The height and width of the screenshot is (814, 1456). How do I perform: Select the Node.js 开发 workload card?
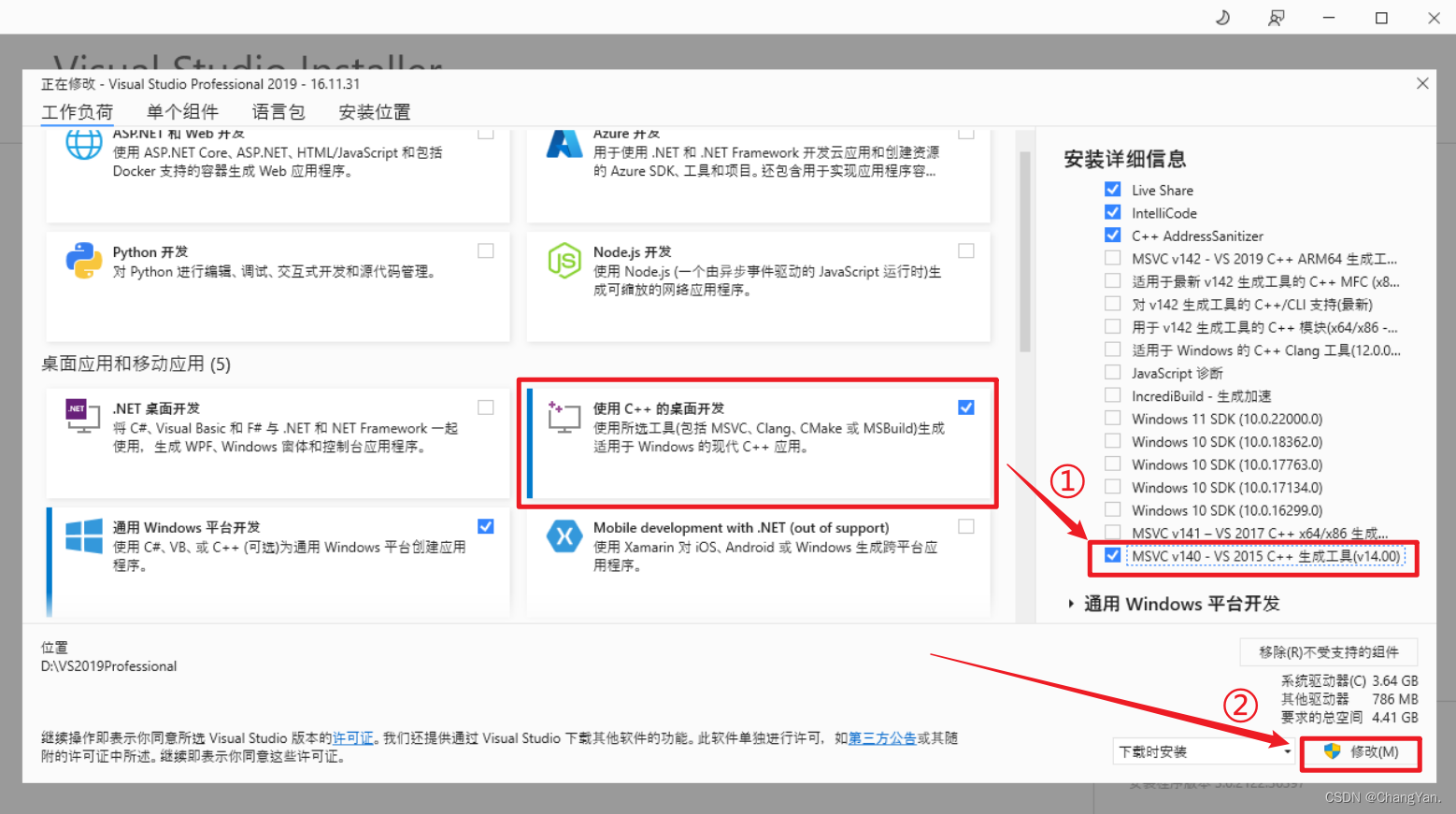click(758, 286)
